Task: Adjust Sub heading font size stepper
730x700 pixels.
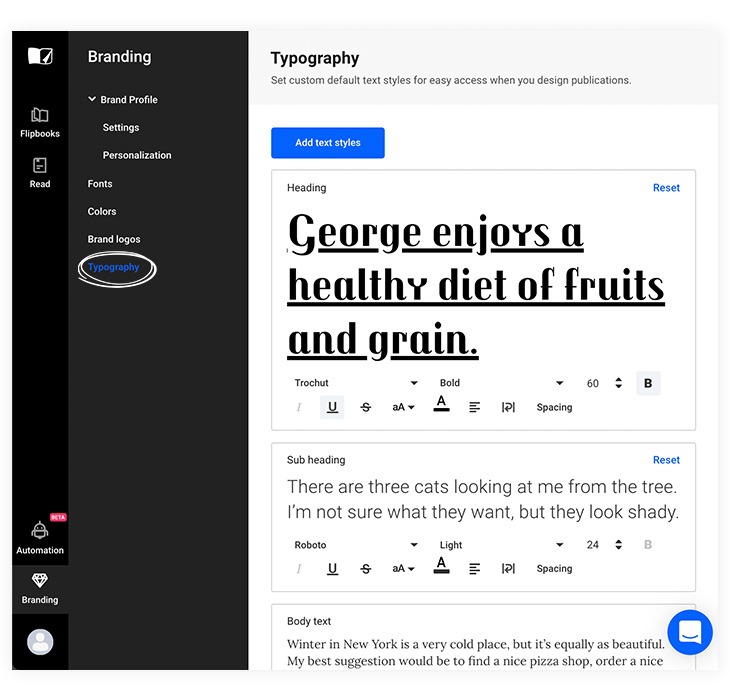Action: (618, 545)
